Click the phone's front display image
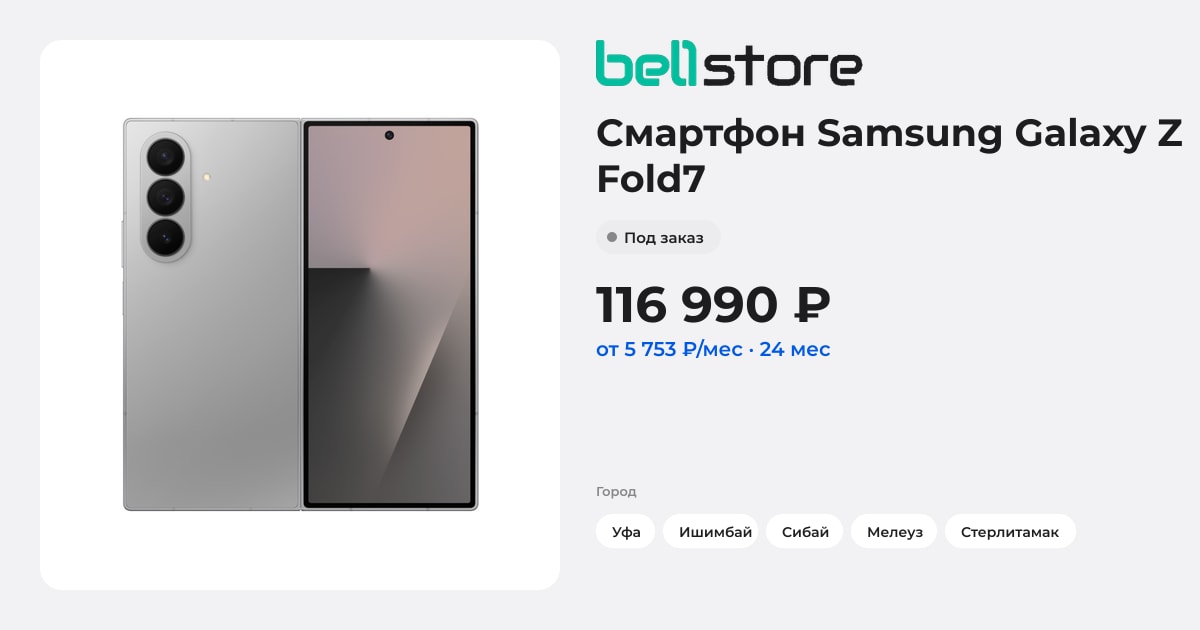 pyautogui.click(x=389, y=315)
